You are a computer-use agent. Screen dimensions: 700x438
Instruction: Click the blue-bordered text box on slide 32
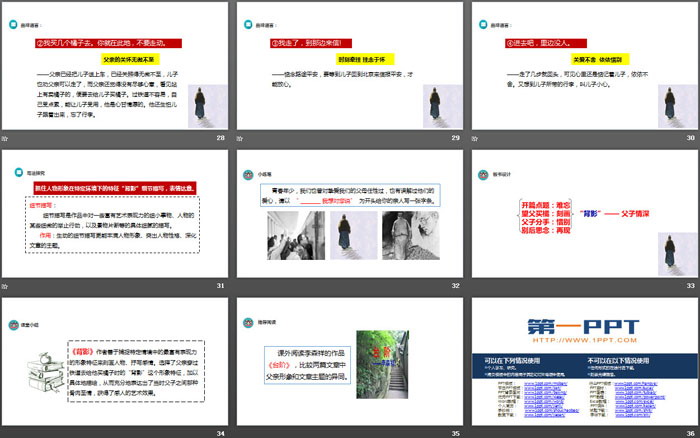click(x=350, y=196)
